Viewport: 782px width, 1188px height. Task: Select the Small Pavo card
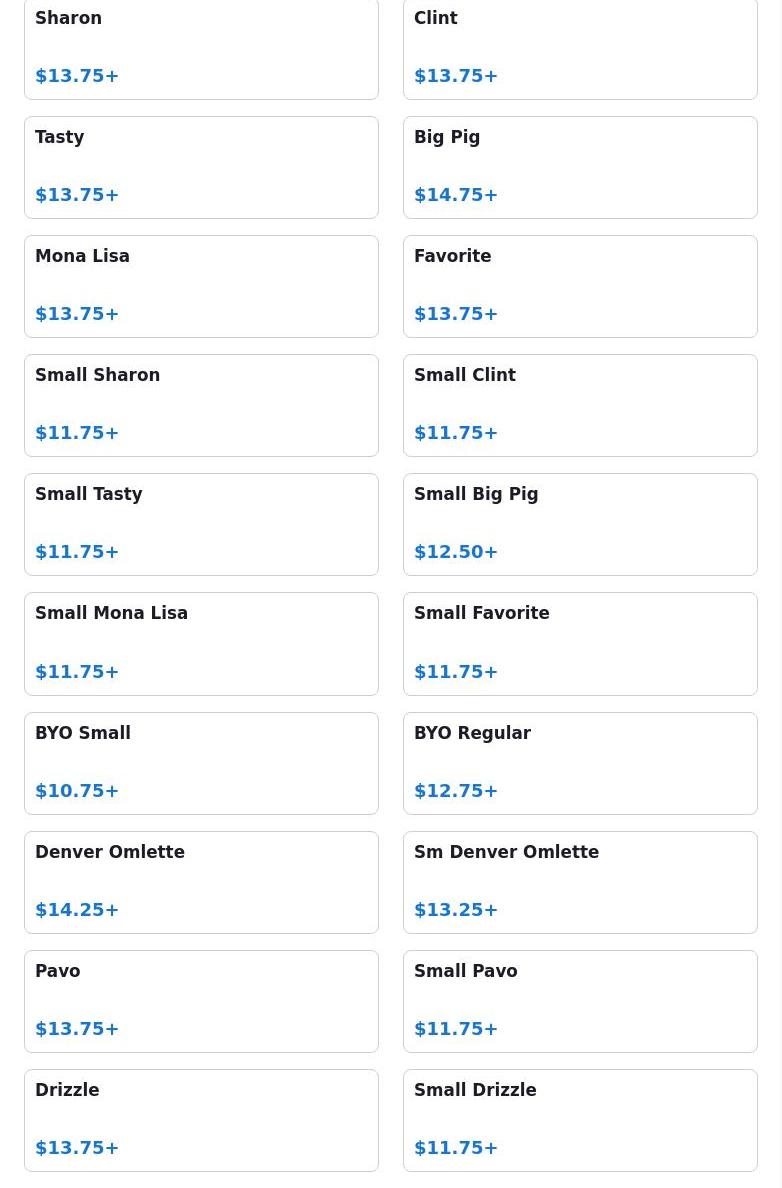pos(580,1001)
